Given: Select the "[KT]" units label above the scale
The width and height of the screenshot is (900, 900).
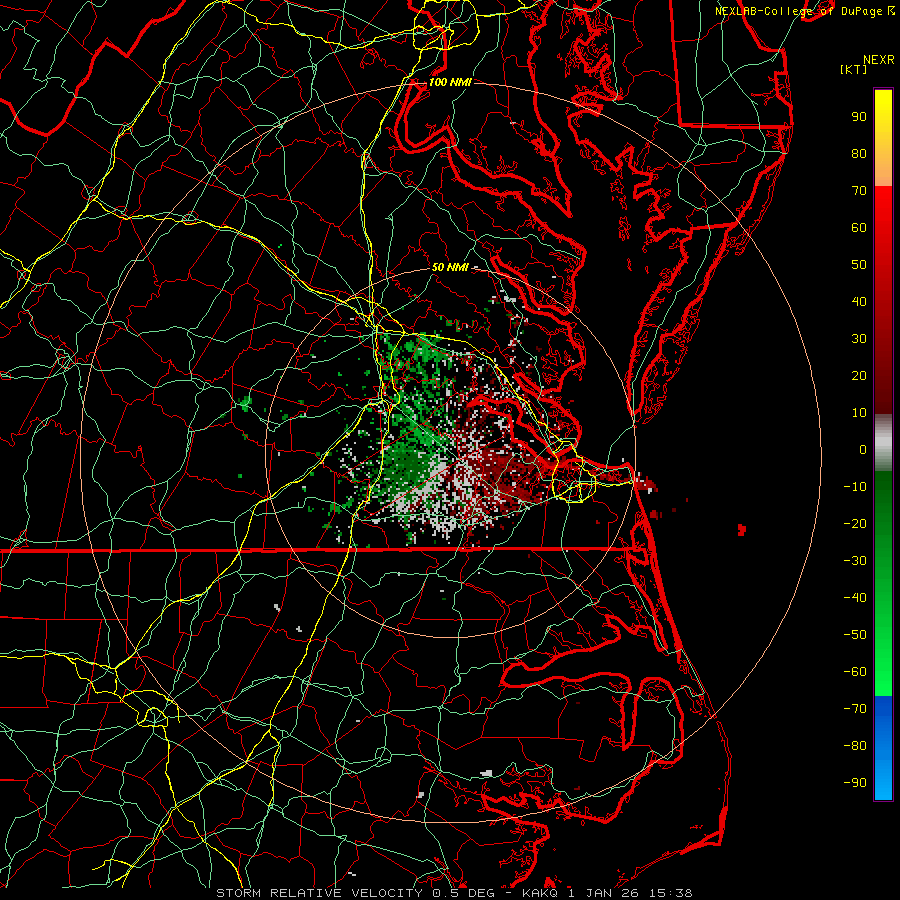Looking at the screenshot, I should pos(853,69).
